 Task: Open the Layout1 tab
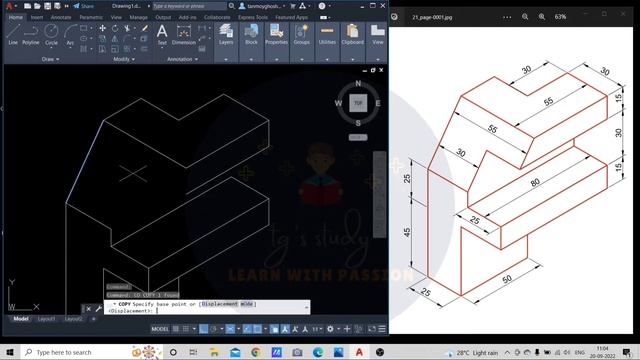[47, 319]
